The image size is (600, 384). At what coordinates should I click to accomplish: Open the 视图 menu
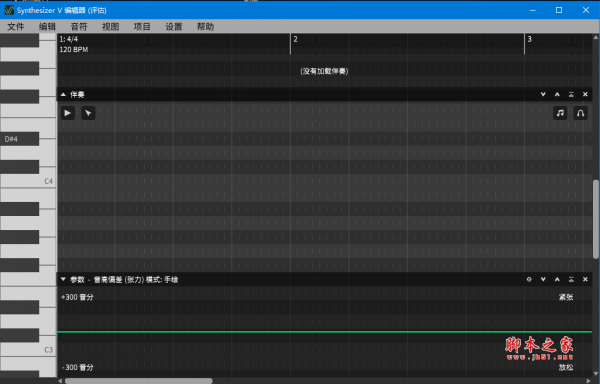coord(111,26)
